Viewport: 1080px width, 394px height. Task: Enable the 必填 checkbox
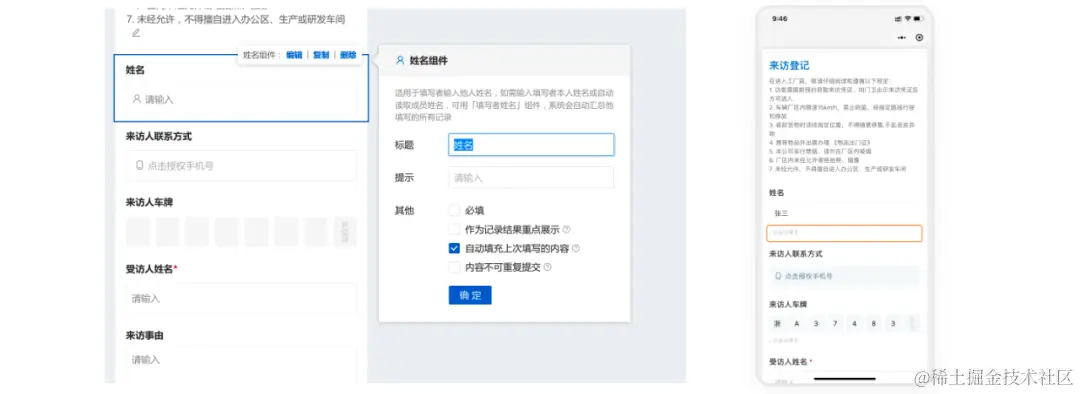click(454, 210)
